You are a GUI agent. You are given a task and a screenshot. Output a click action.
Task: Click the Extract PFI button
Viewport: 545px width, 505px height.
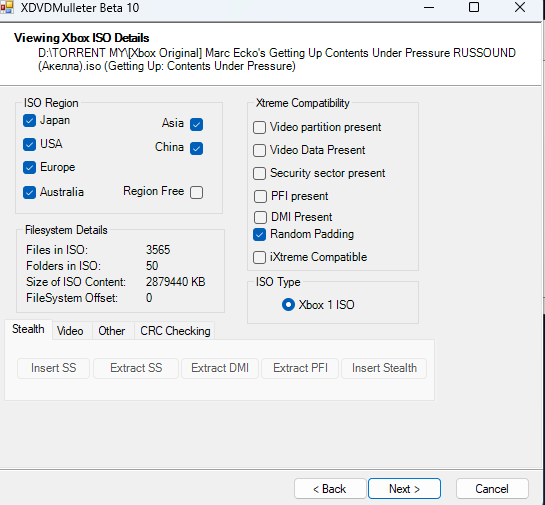(300, 368)
